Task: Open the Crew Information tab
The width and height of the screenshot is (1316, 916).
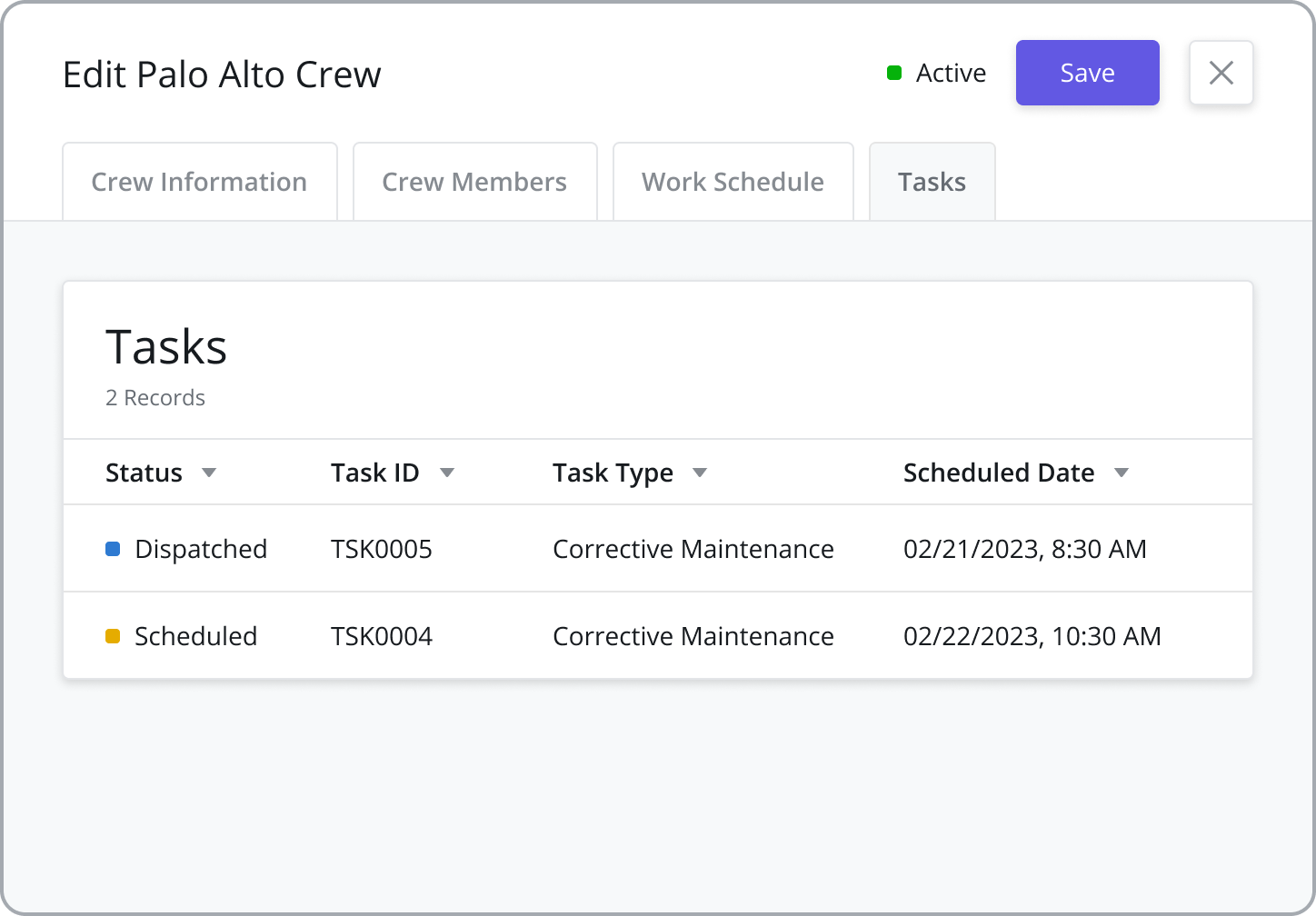Action: (200, 182)
